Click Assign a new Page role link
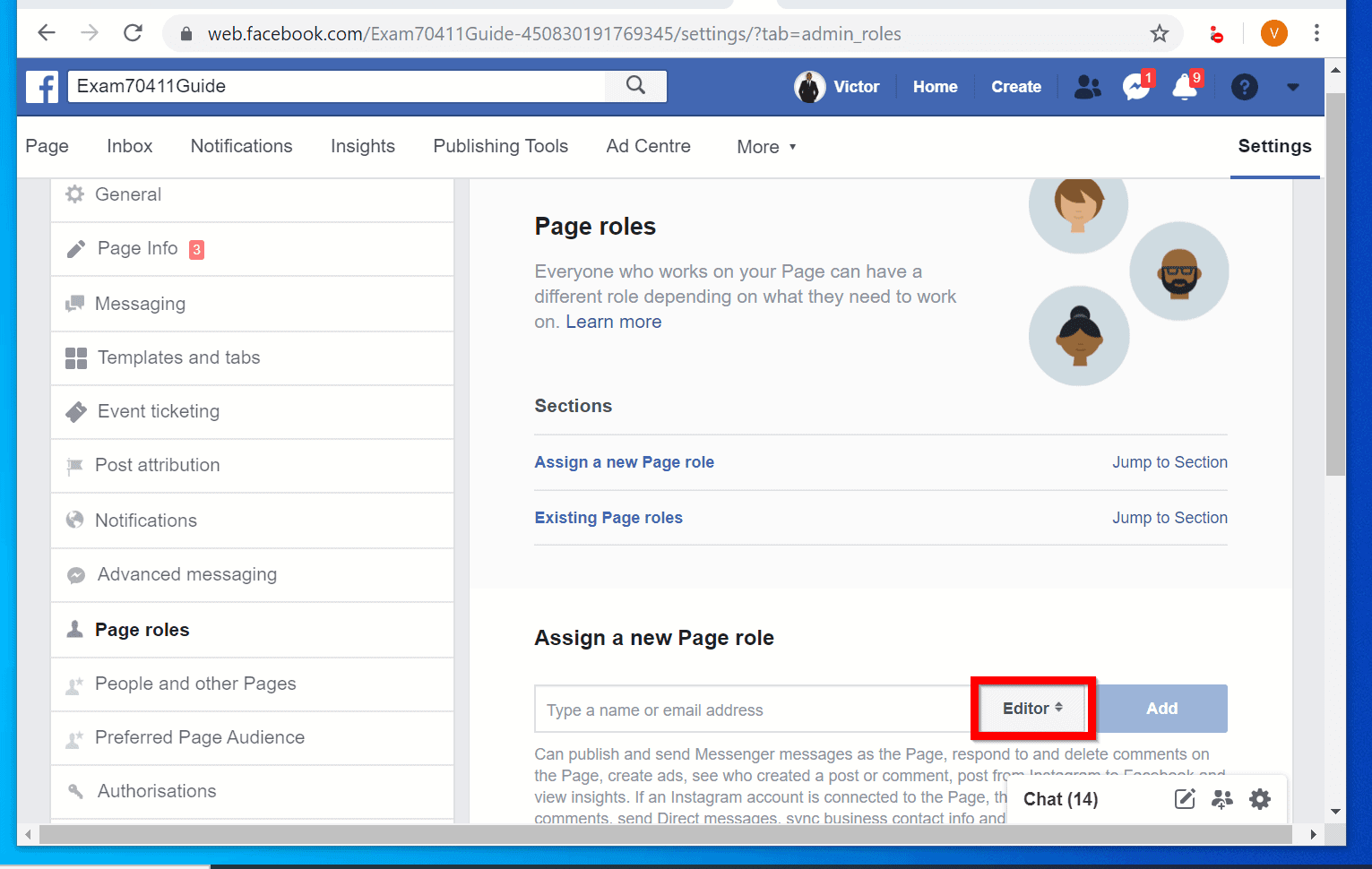Screen dimensions: 1372x869 coord(624,462)
